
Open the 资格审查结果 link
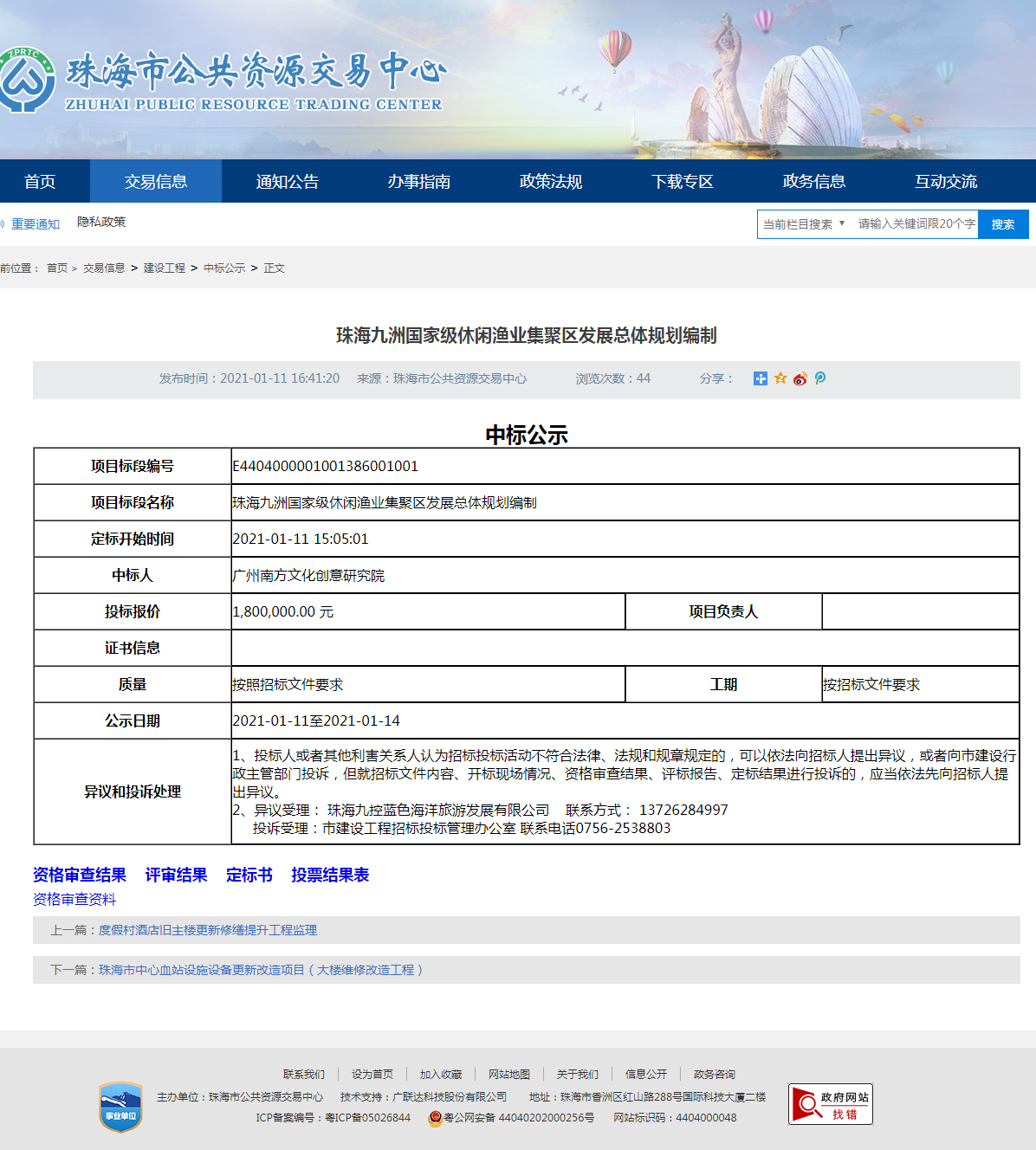80,875
